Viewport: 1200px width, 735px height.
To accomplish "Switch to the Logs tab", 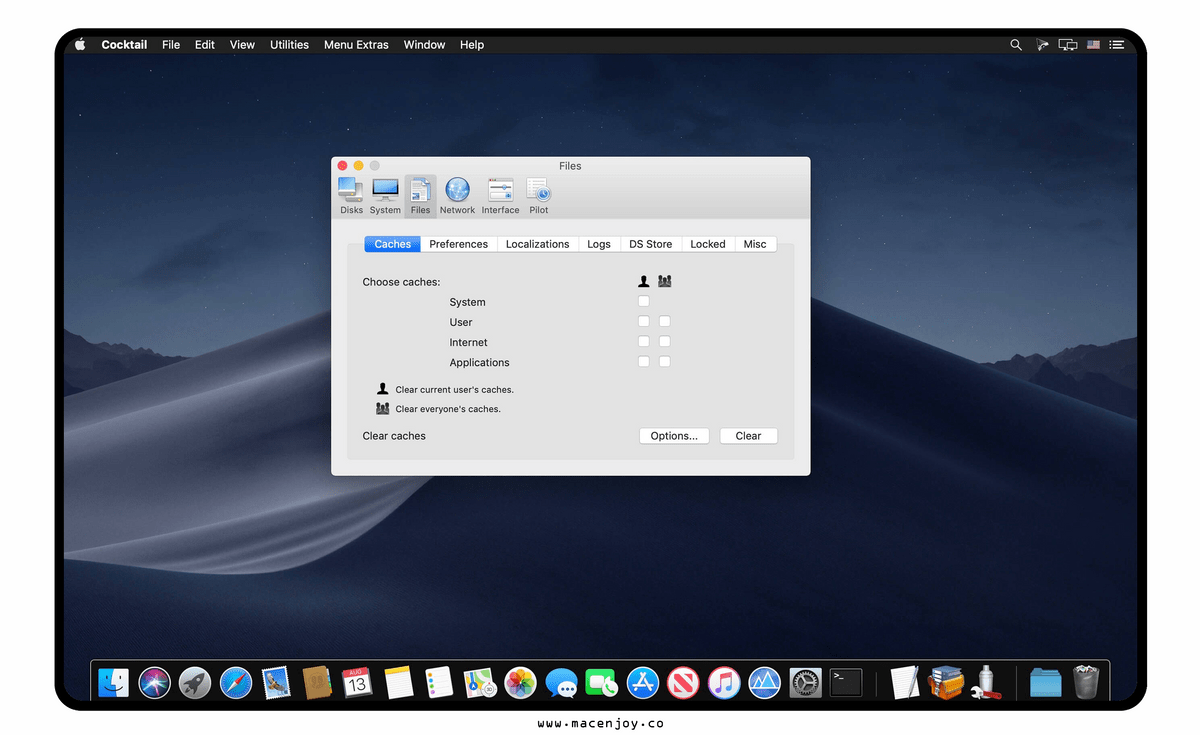I will (599, 244).
